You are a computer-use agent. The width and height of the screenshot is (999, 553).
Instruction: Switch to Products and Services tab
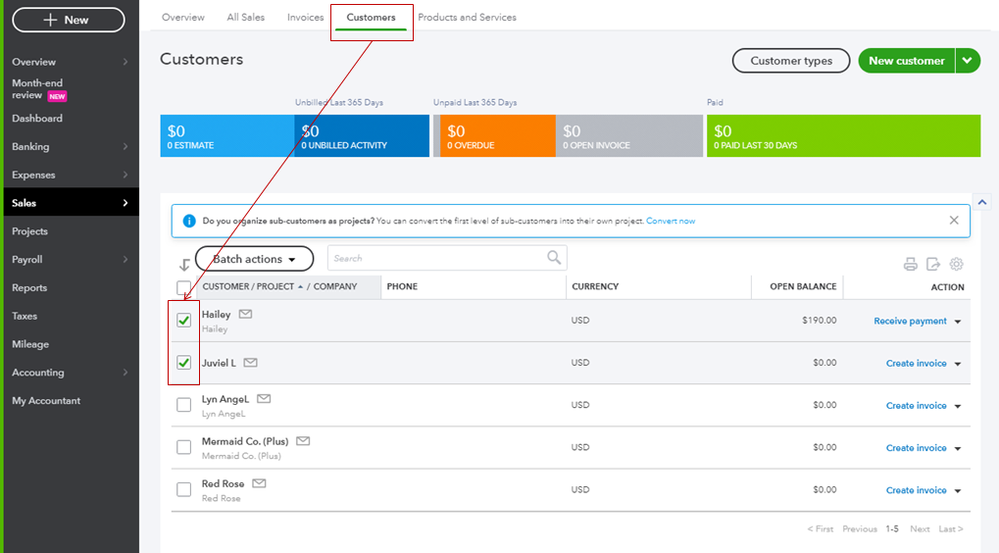(467, 17)
